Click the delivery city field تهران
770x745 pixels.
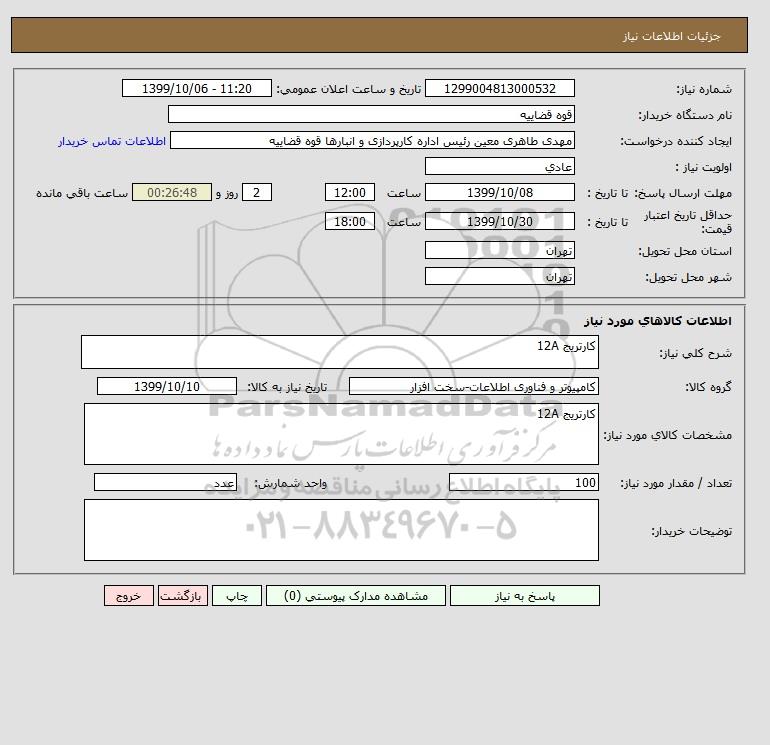[x=499, y=276]
